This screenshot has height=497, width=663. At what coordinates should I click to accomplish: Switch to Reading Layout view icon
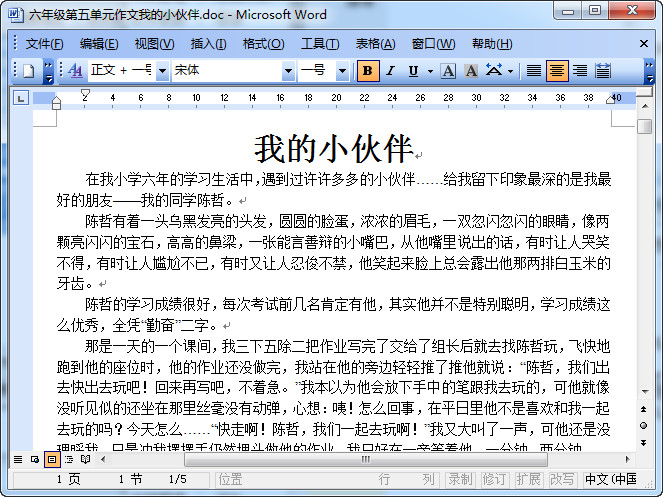85,459
